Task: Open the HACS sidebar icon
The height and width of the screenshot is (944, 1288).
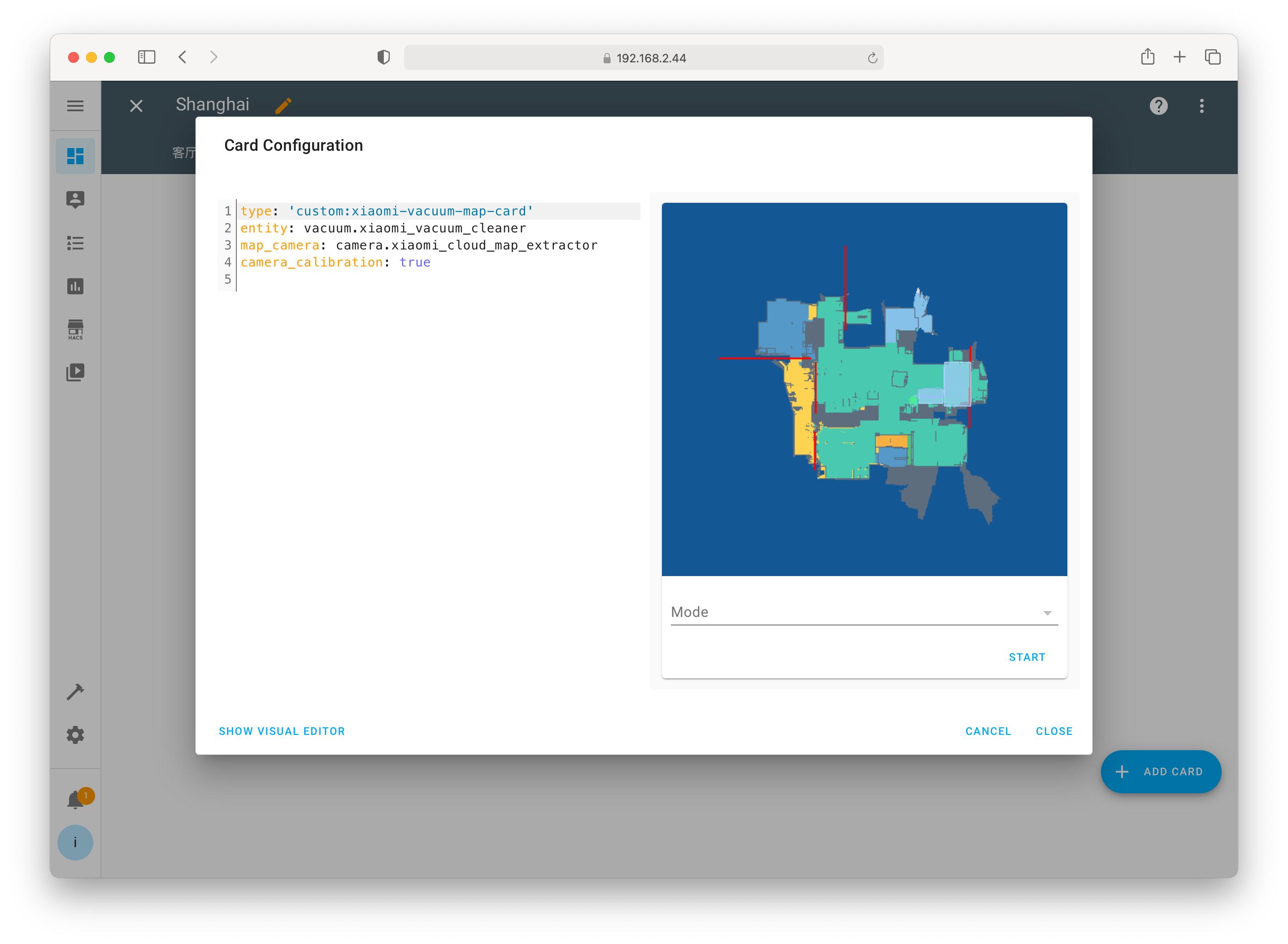Action: point(75,330)
